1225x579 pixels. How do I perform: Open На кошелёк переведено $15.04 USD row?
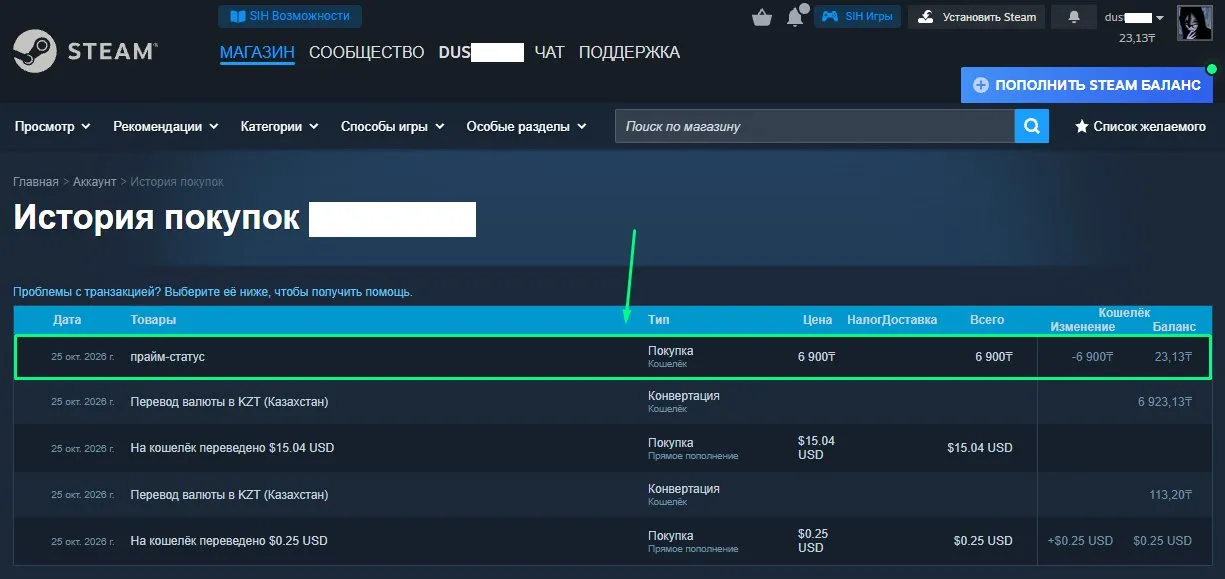(612, 448)
